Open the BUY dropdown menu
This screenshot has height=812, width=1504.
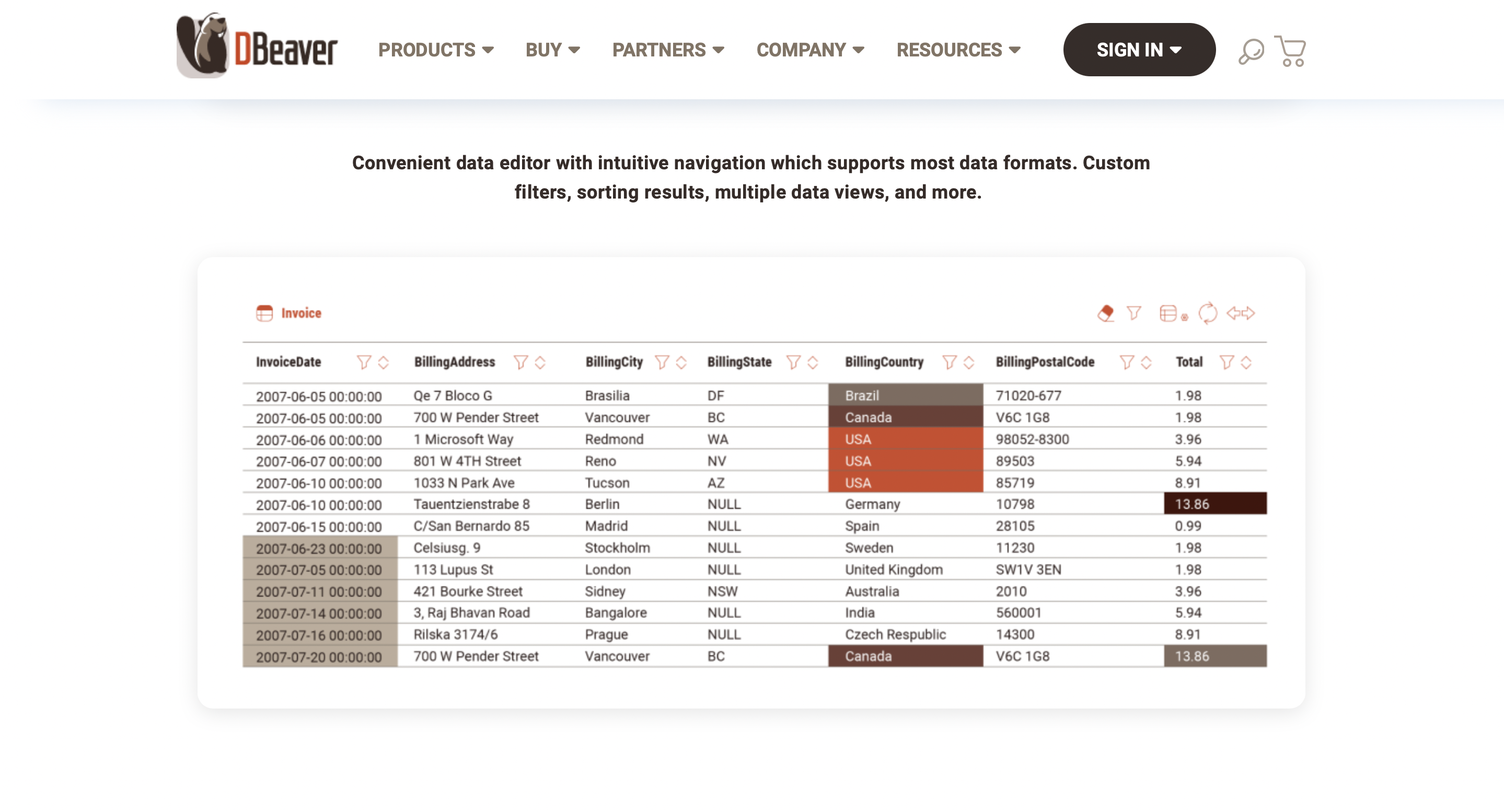pyautogui.click(x=552, y=50)
